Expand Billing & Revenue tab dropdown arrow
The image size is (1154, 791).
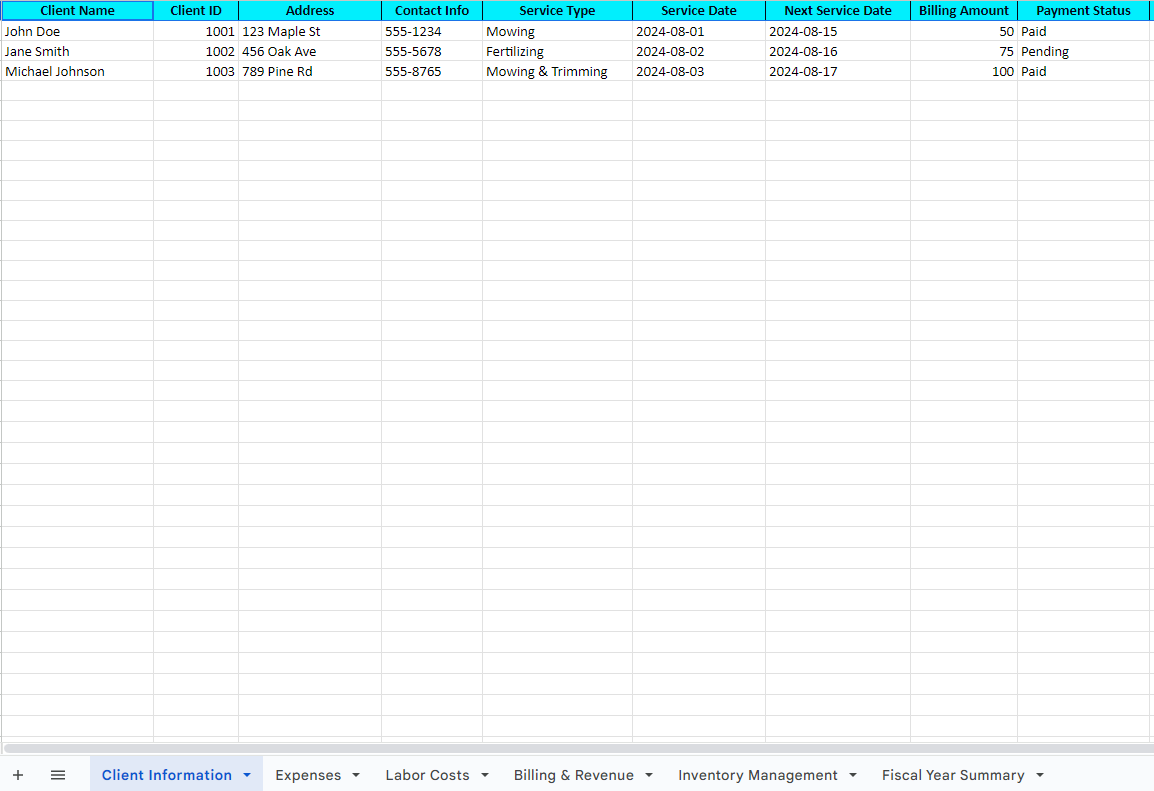pos(649,776)
